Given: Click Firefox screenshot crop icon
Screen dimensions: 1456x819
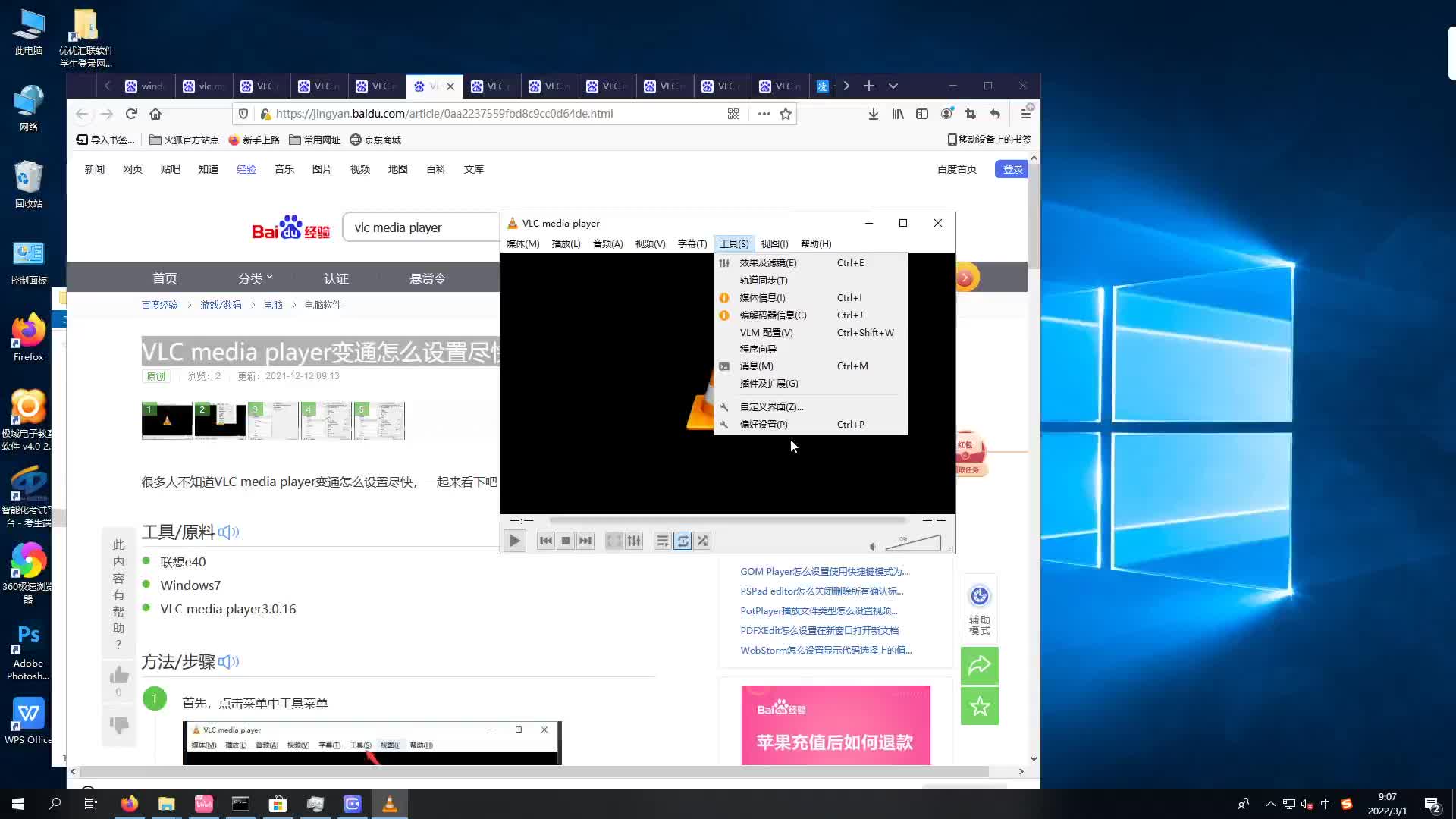Looking at the screenshot, I should coord(971,114).
